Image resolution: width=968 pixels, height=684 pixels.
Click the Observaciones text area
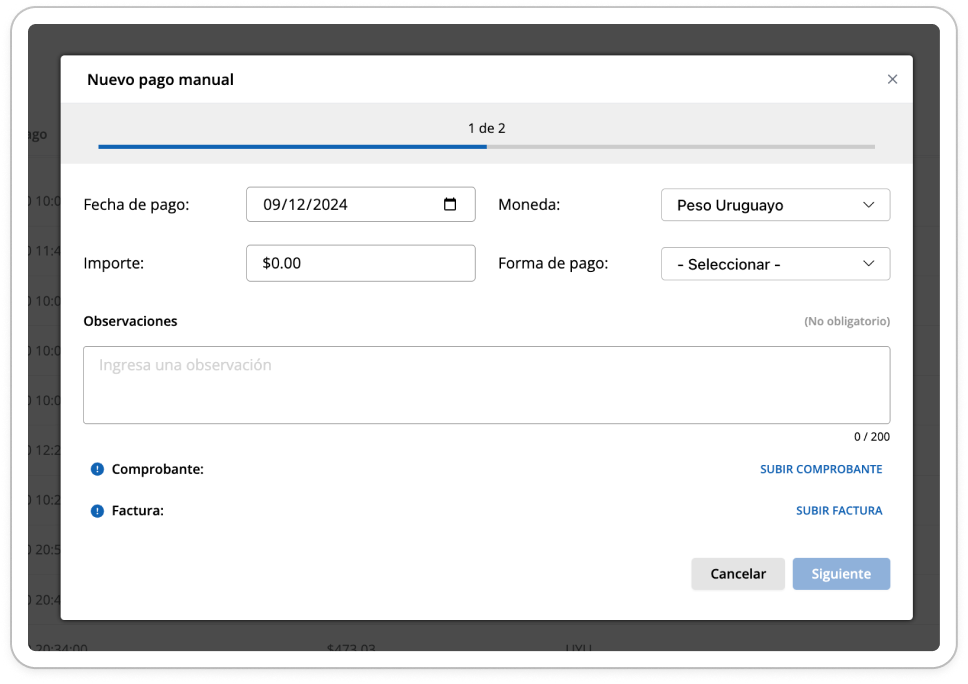tap(486, 385)
